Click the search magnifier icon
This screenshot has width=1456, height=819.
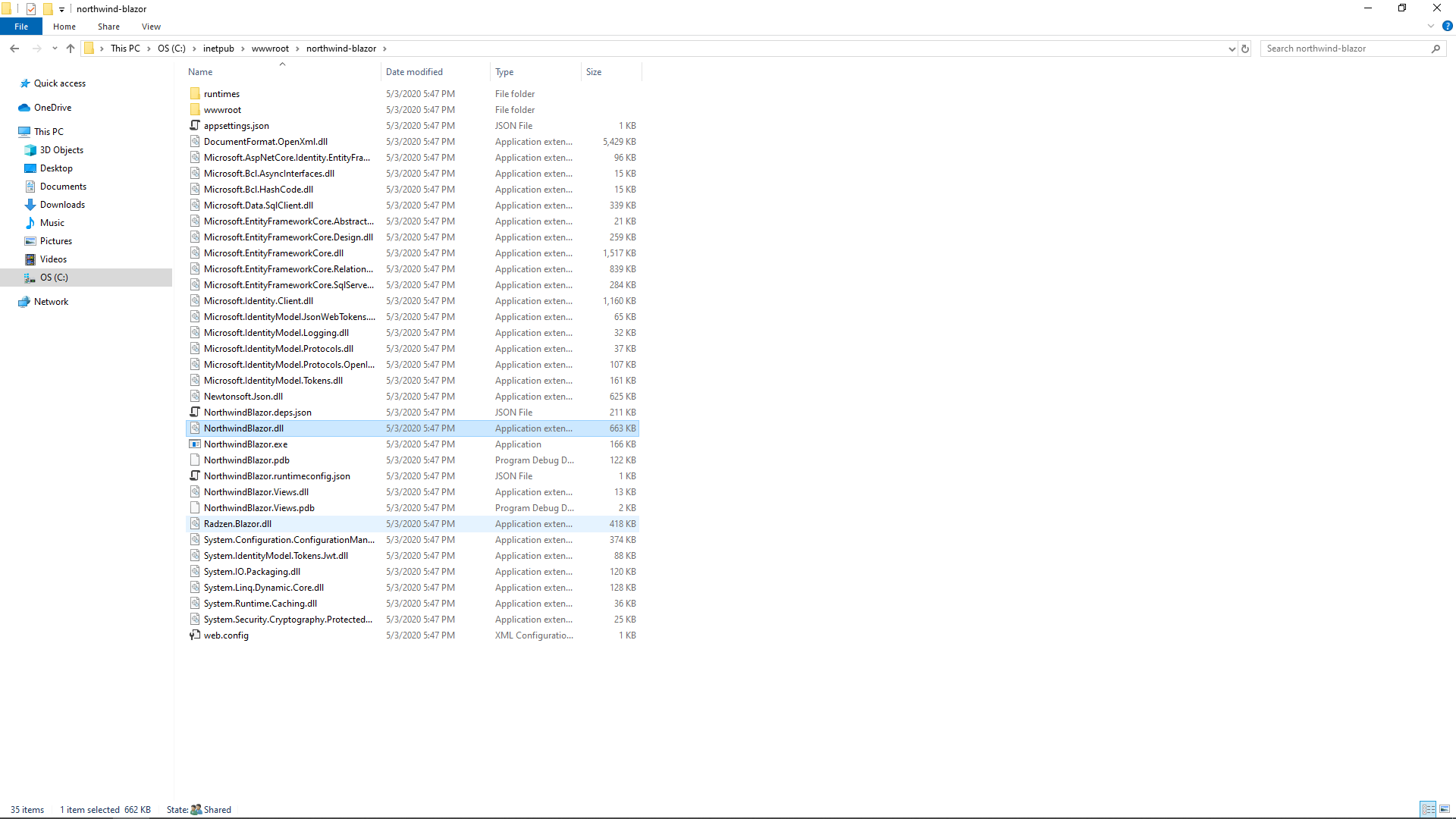(1436, 49)
